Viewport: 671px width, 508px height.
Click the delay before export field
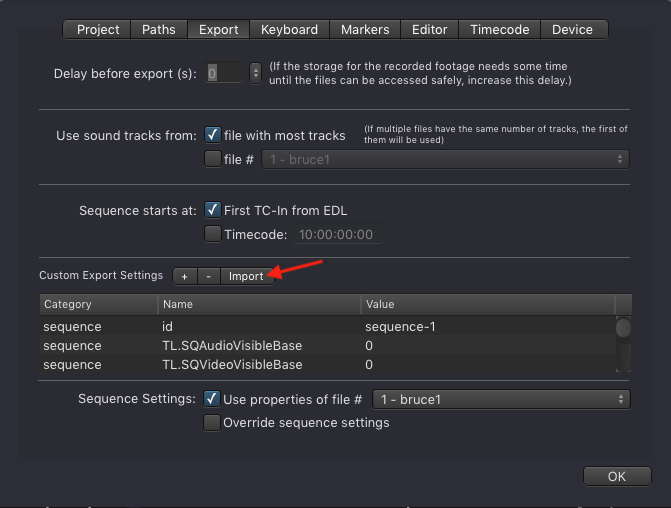click(x=224, y=73)
